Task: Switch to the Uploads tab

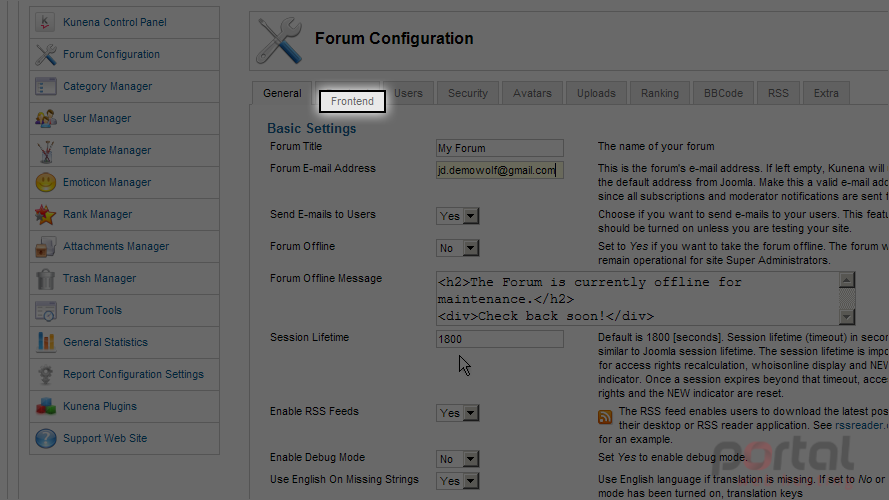Action: 596,93
